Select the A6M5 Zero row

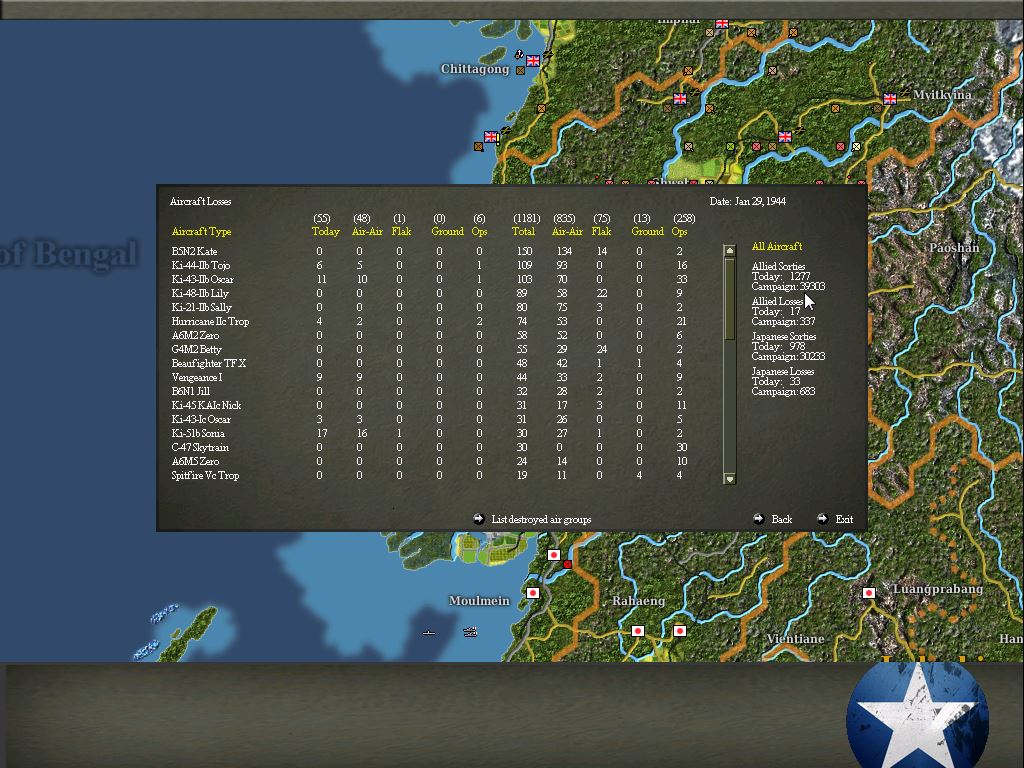[x=431, y=461]
